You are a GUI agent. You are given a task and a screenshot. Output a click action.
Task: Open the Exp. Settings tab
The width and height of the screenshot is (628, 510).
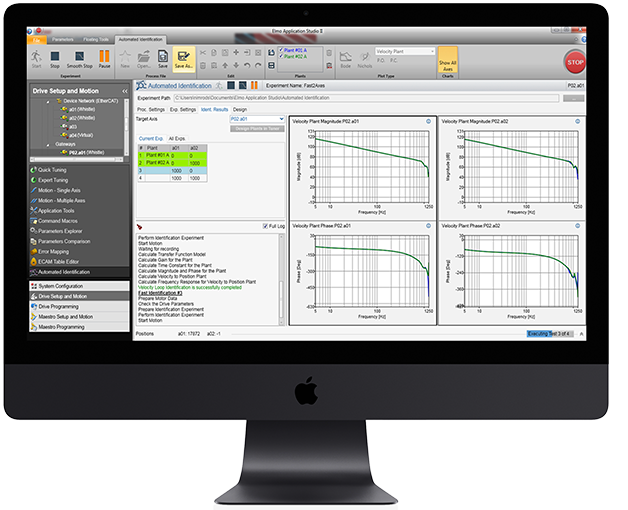183,109
